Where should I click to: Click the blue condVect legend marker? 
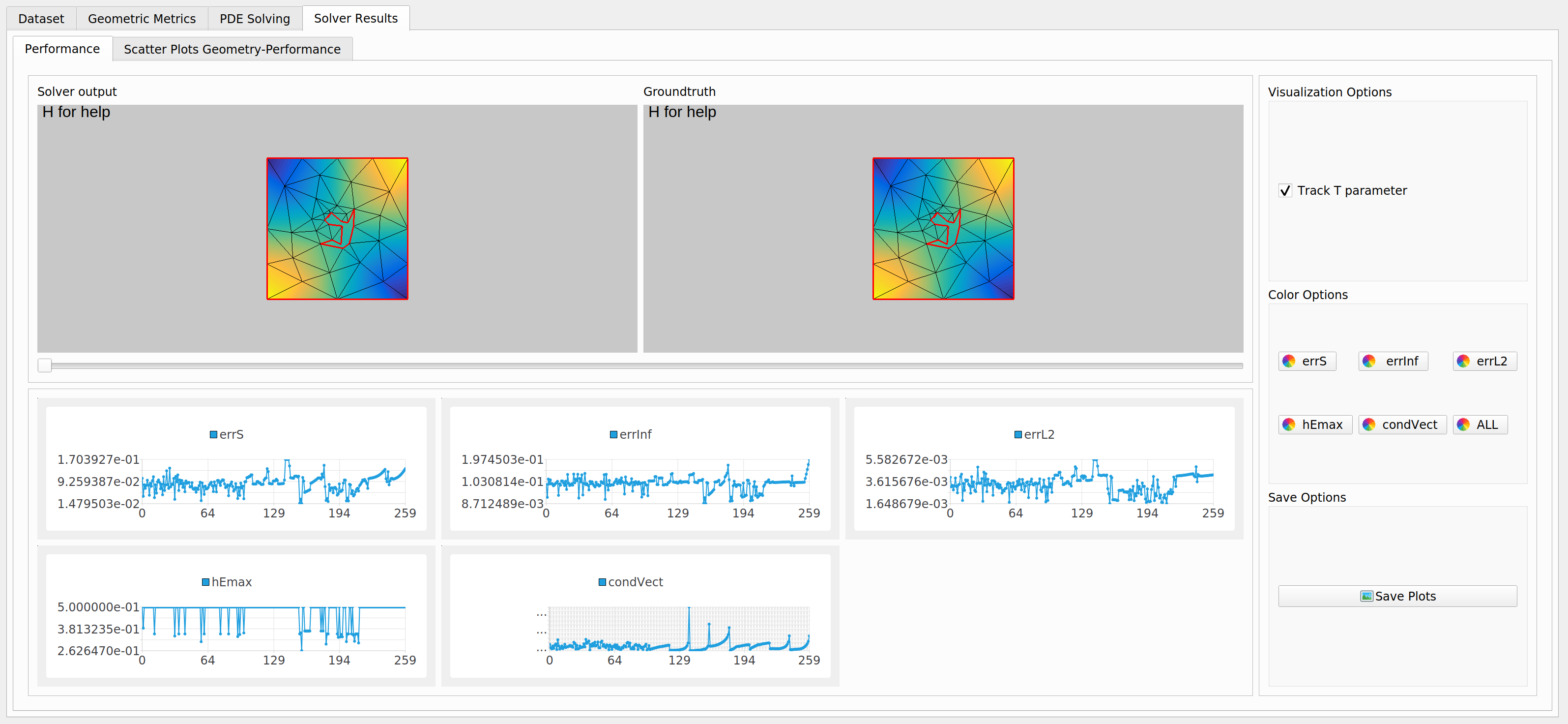(602, 582)
